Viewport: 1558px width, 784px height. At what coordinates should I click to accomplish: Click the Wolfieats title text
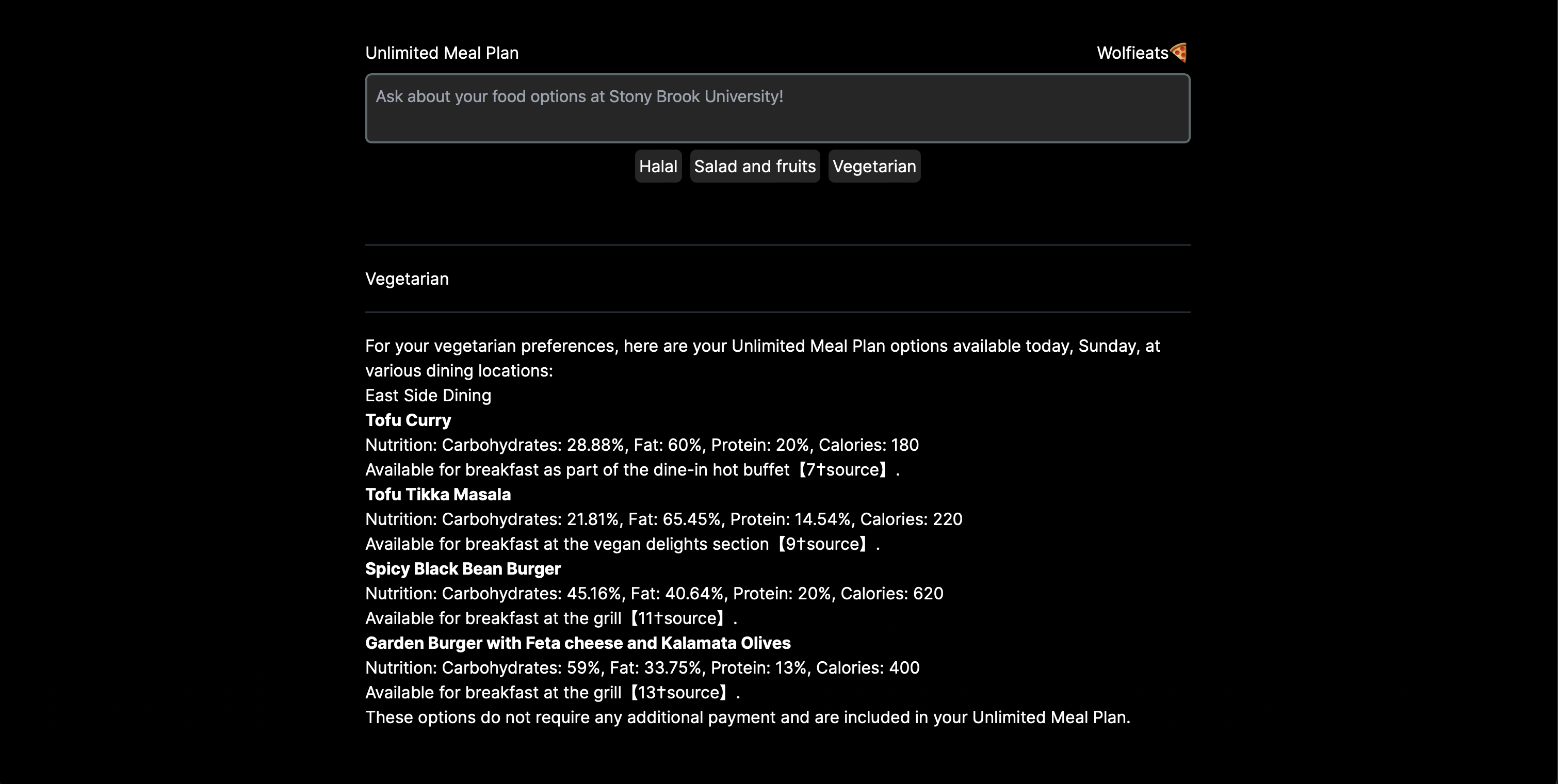click(1131, 53)
